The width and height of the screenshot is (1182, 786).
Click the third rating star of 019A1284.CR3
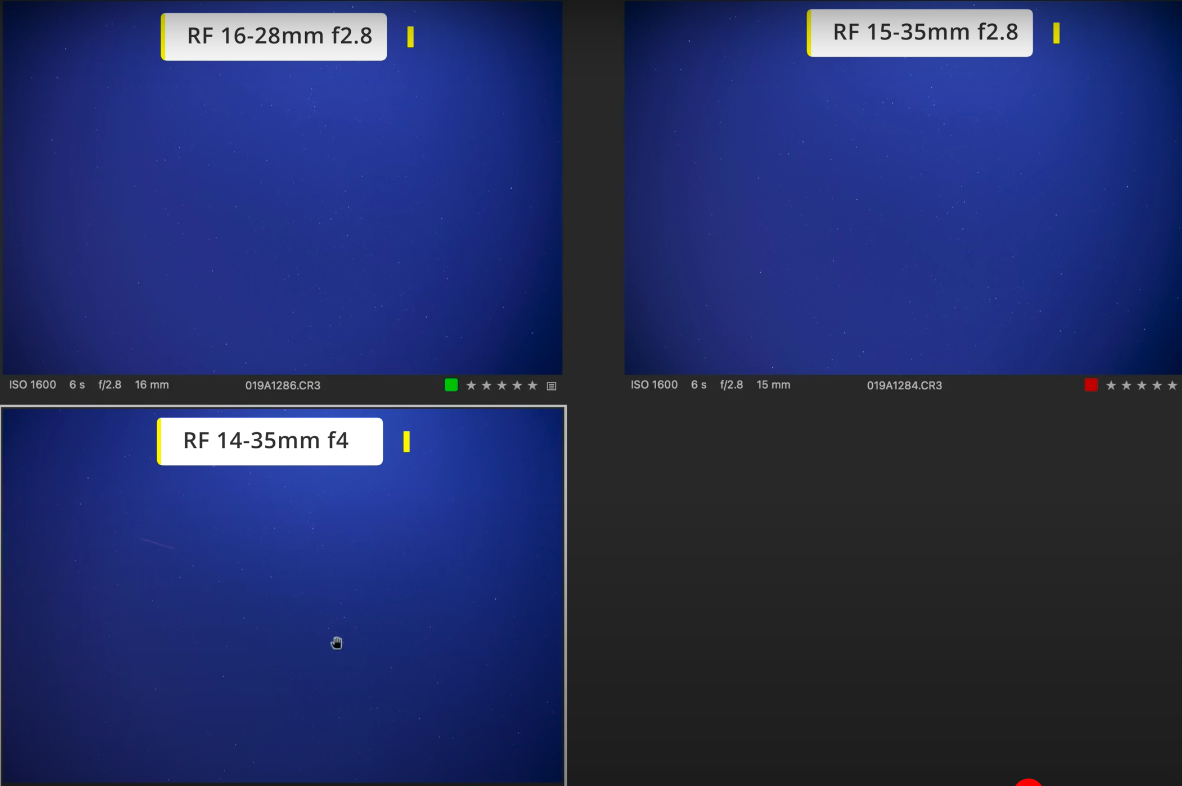click(1142, 386)
